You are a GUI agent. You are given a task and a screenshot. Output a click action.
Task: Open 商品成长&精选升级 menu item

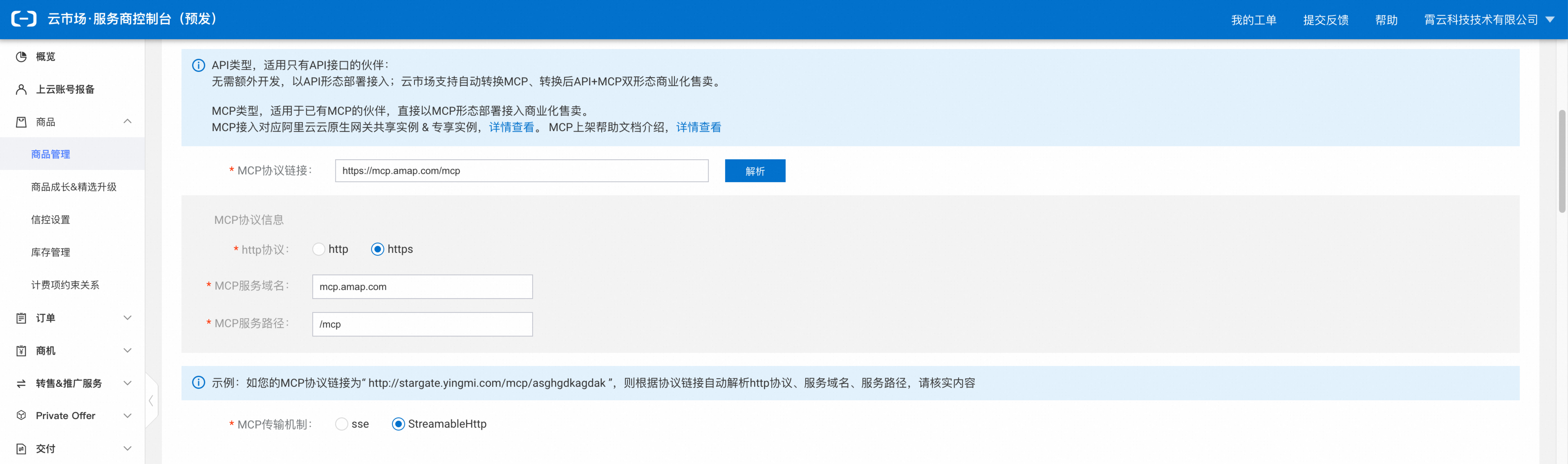[74, 187]
